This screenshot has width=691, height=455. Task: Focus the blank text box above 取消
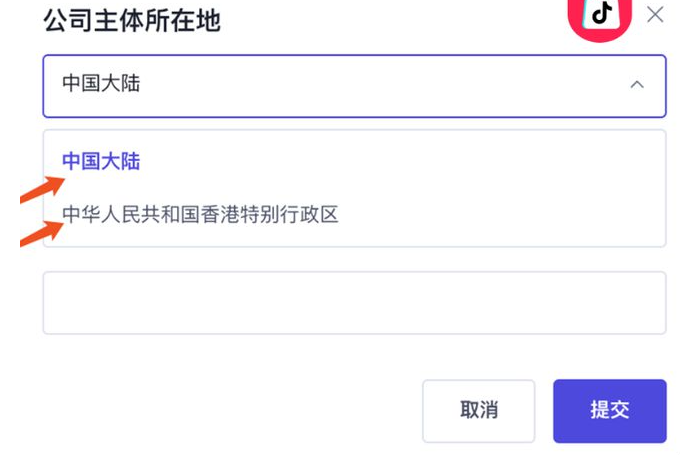click(353, 302)
